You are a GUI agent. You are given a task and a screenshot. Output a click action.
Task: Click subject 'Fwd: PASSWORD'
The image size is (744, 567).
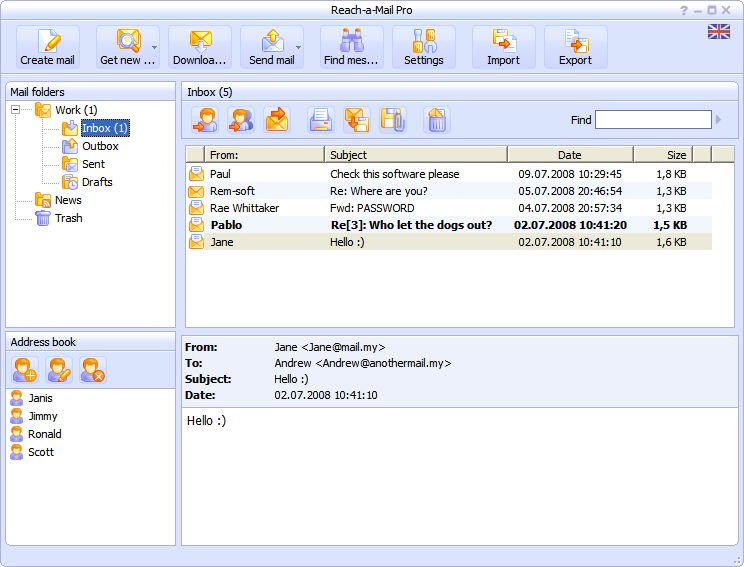[372, 208]
